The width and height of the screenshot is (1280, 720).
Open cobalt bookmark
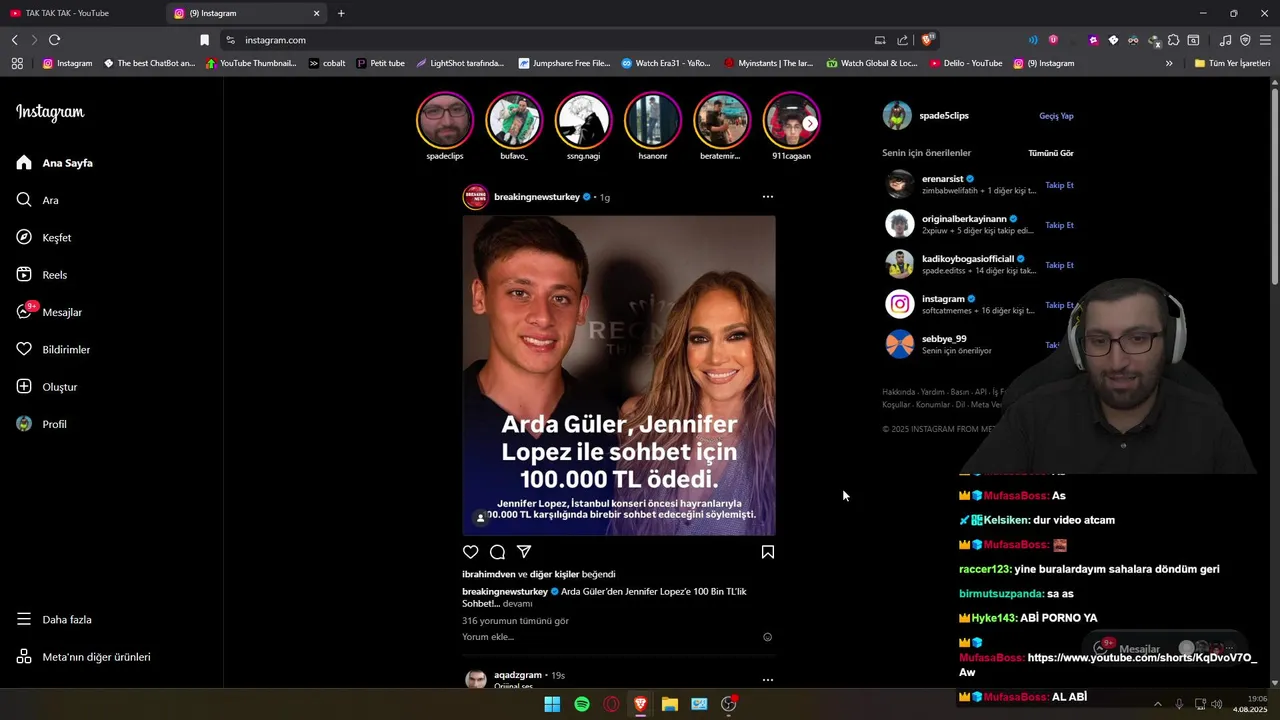(x=327, y=63)
